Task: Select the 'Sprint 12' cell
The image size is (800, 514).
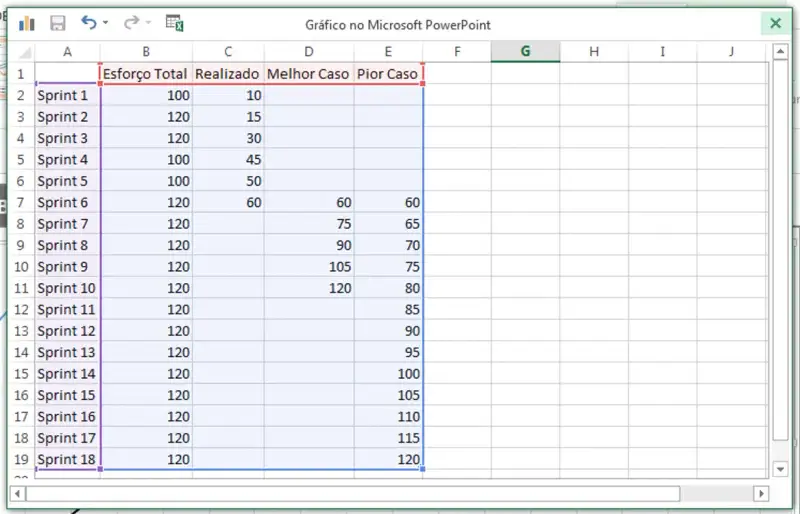Action: point(67,331)
